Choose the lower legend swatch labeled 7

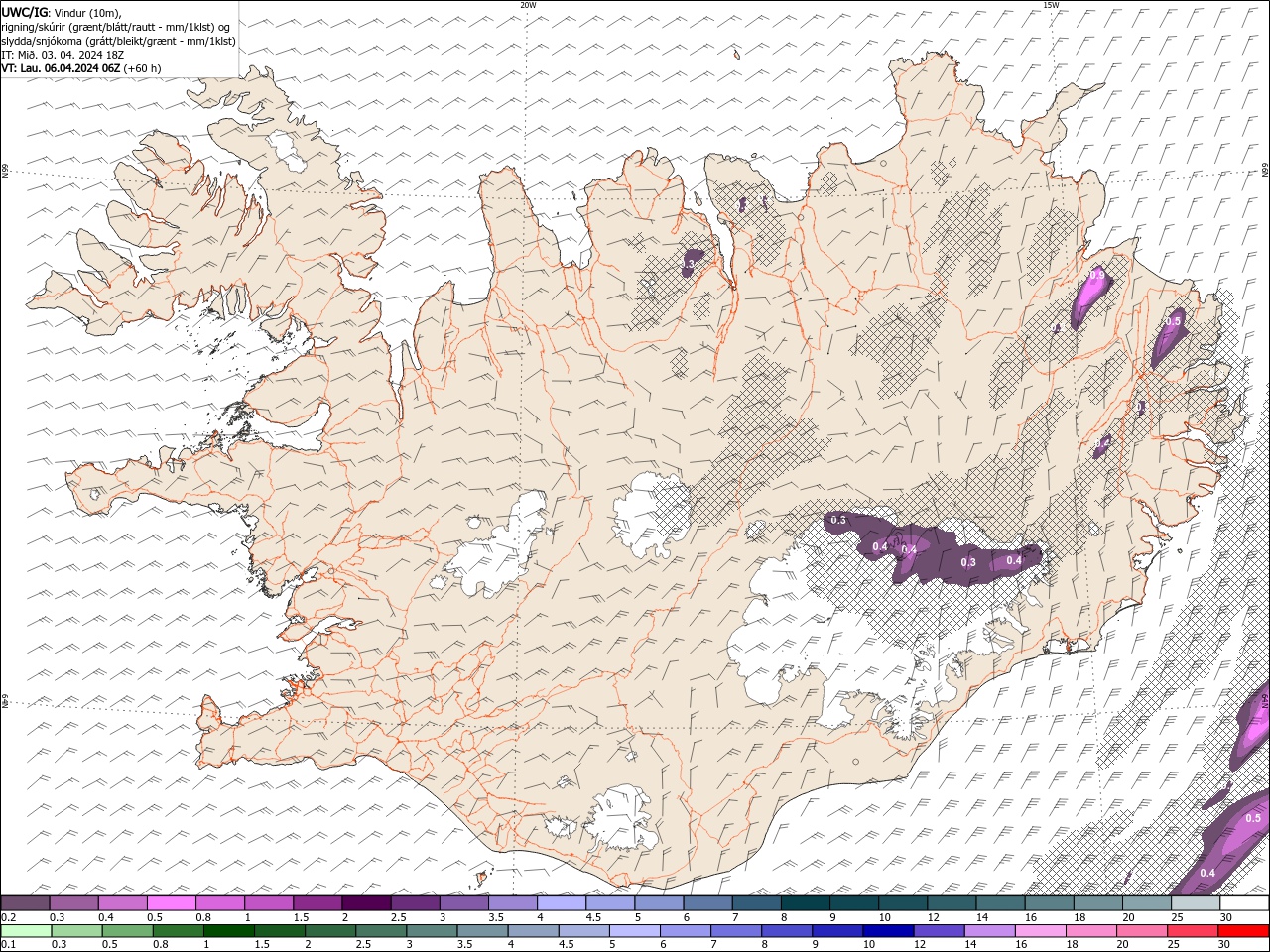(x=736, y=931)
